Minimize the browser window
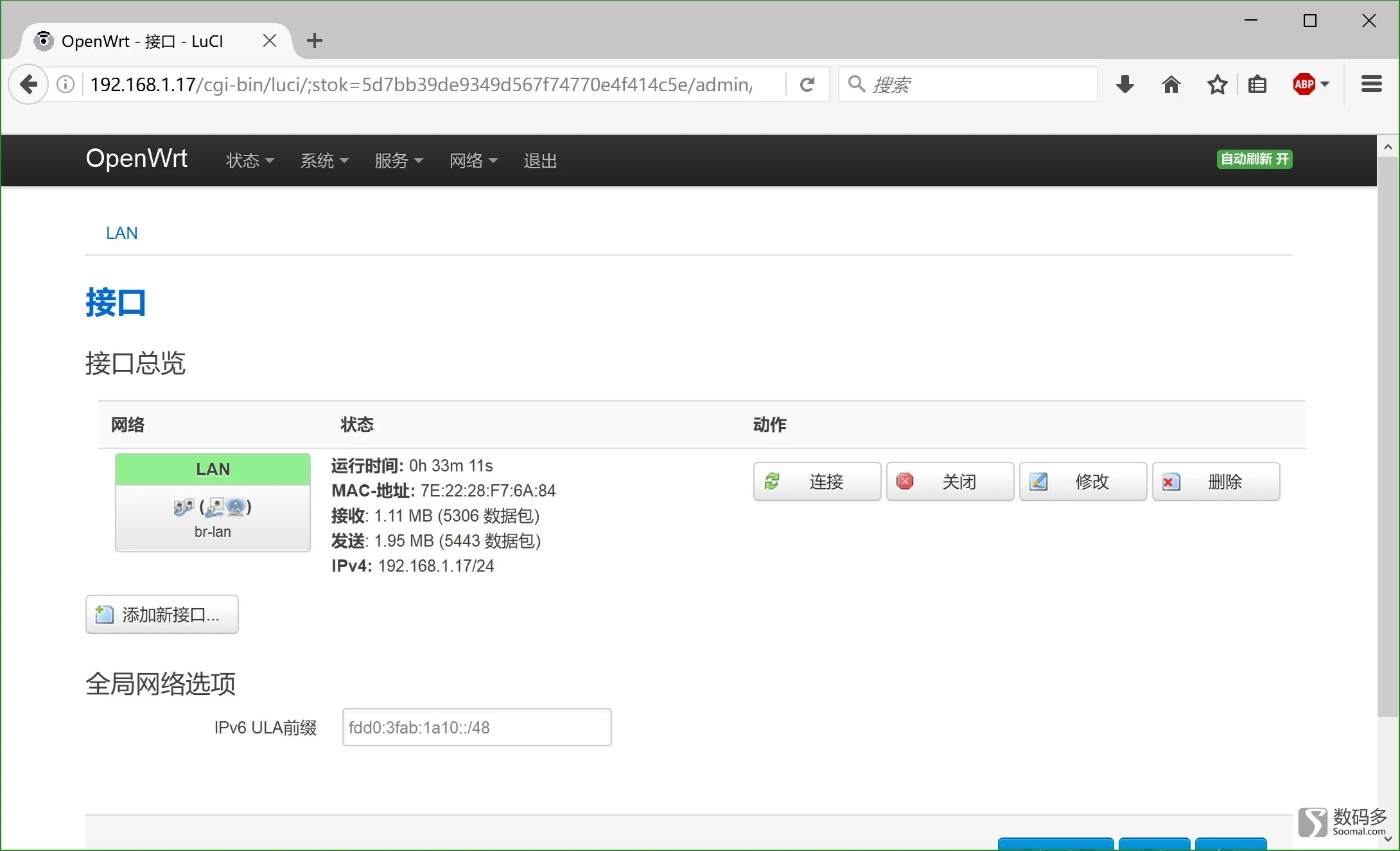 1251,21
